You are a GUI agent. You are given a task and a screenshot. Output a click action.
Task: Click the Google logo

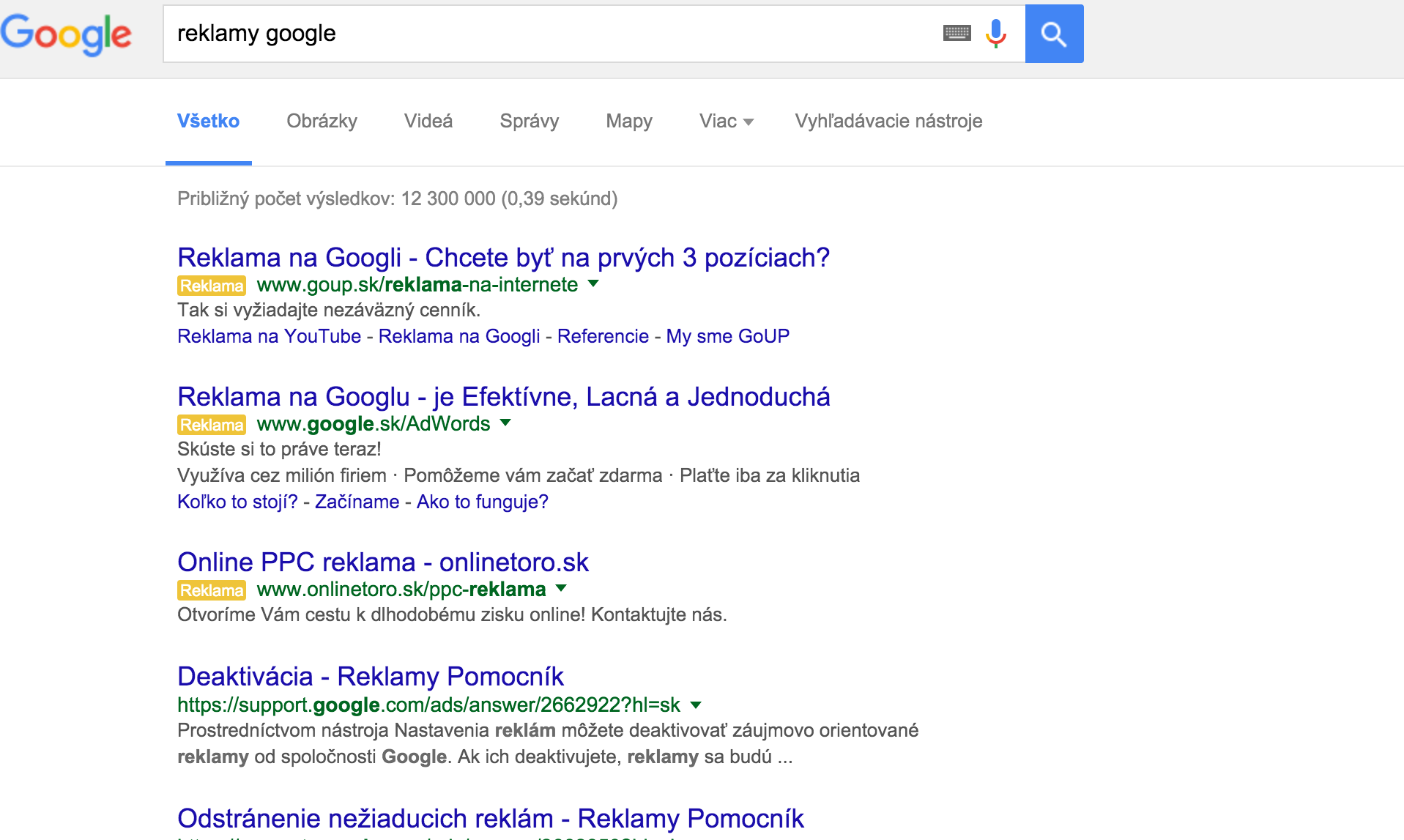[x=67, y=34]
